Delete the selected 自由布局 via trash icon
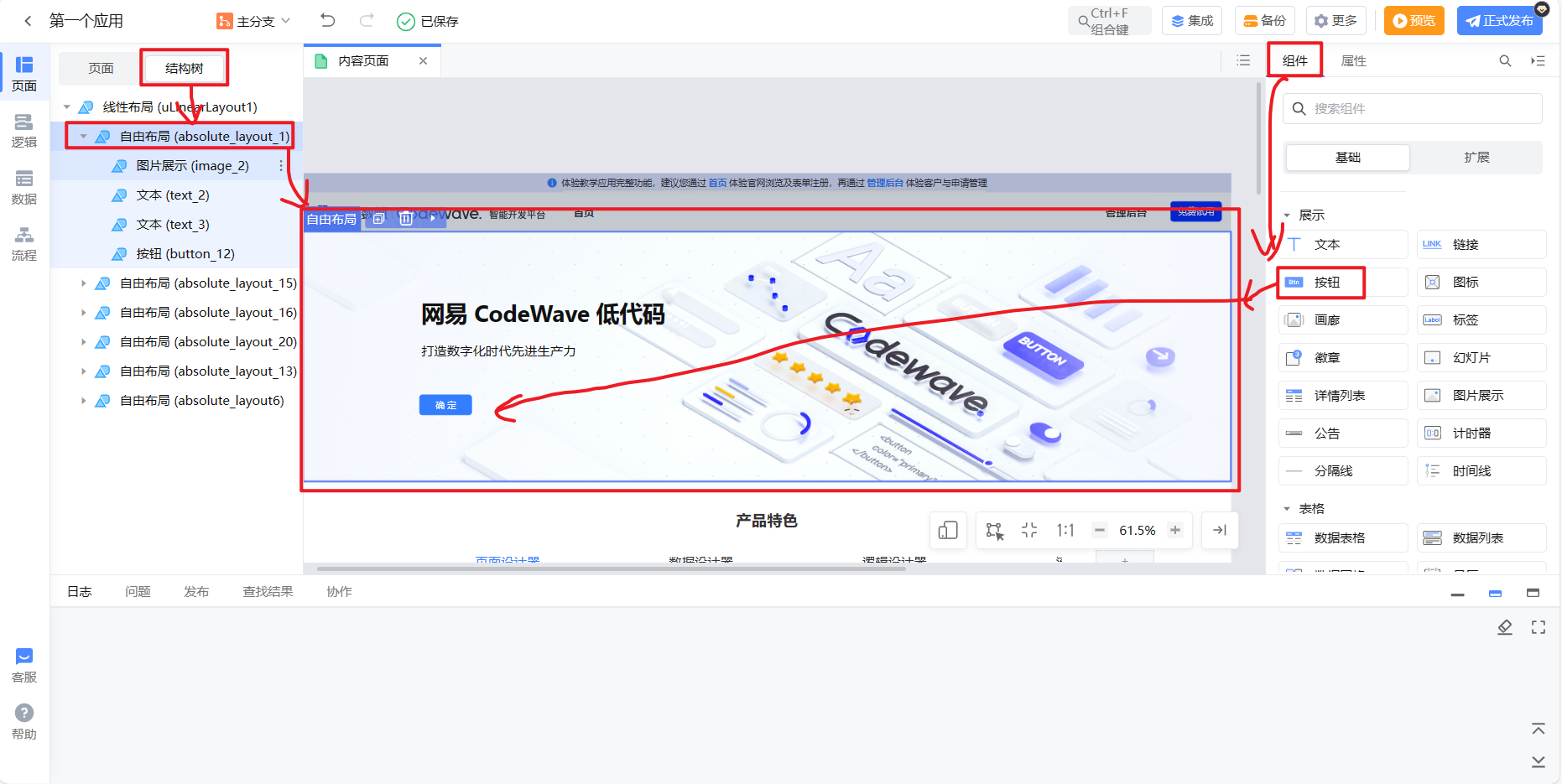 (406, 219)
